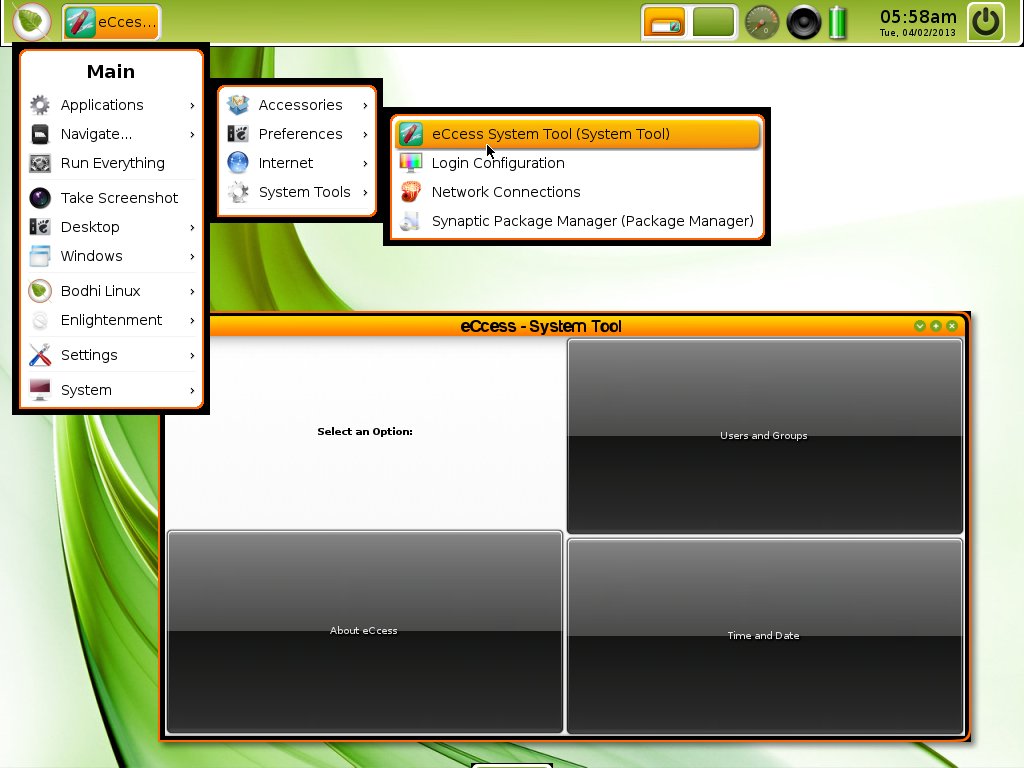This screenshot has height=768, width=1024.
Task: Open the Accessories submenu
Action: coord(297,105)
